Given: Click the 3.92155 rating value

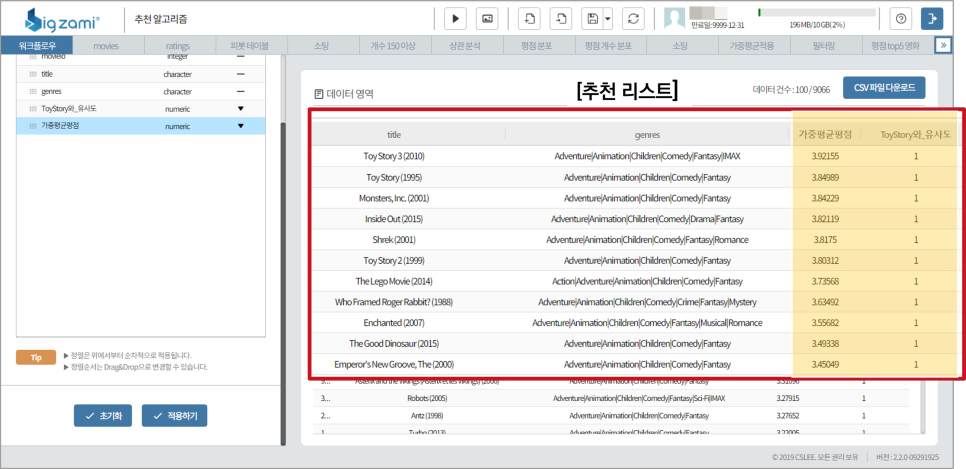Looking at the screenshot, I should tap(825, 157).
